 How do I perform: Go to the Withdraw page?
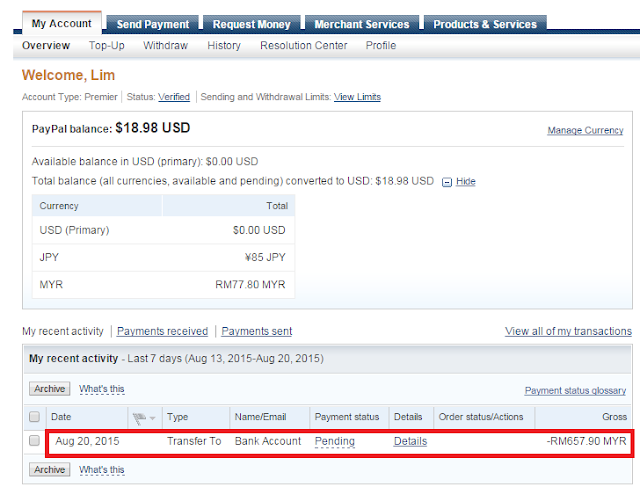[x=165, y=45]
